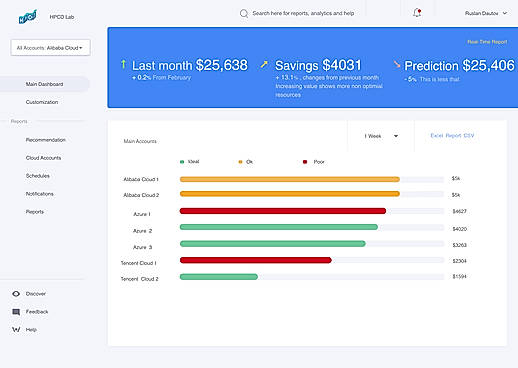
Task: Click the red Azure 1 cost bar
Action: (283, 211)
